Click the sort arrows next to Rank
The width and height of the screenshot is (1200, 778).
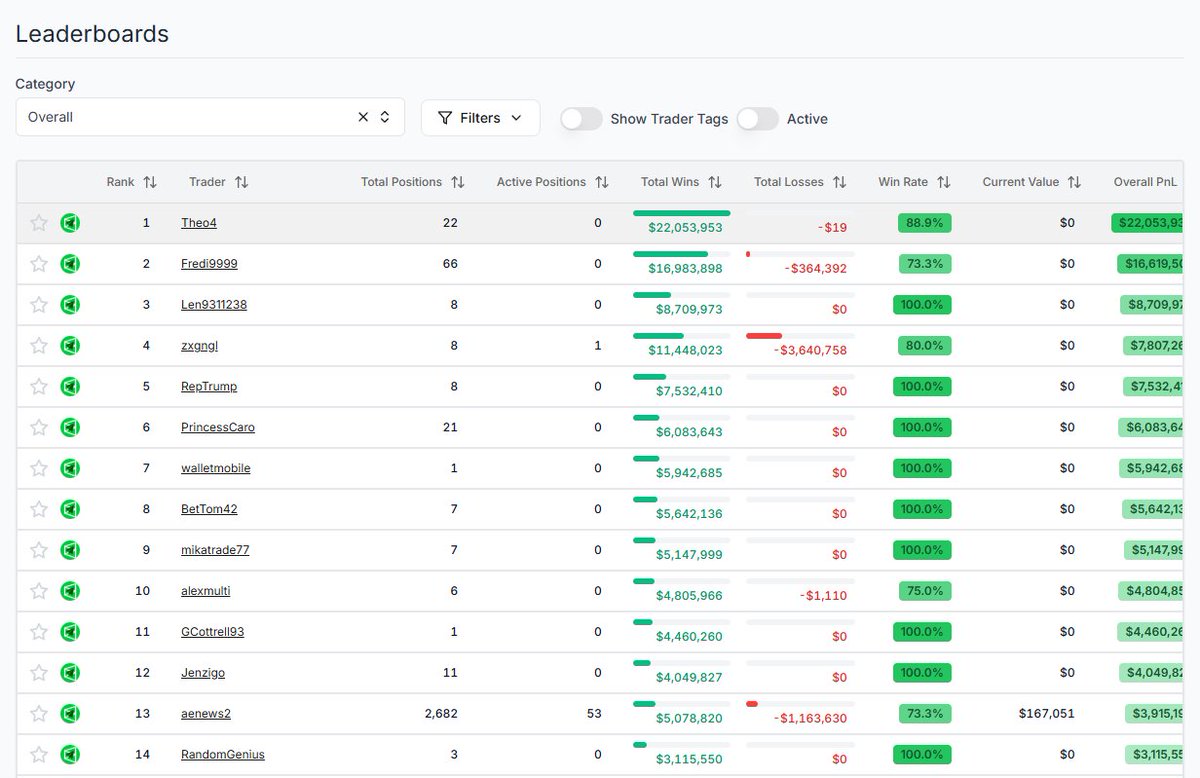click(x=150, y=182)
